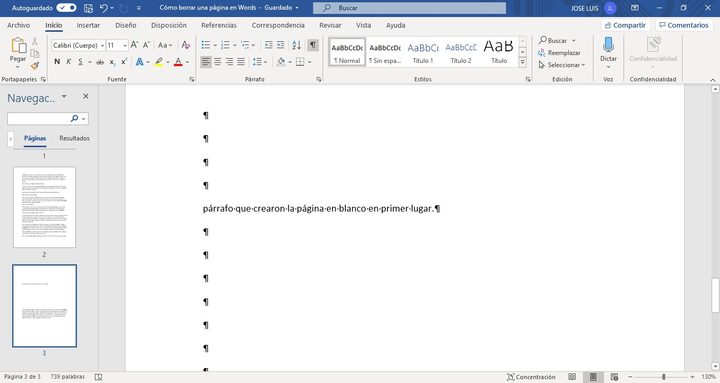Decrease paragraph indent
This screenshot has height=383, width=720.
click(x=269, y=45)
